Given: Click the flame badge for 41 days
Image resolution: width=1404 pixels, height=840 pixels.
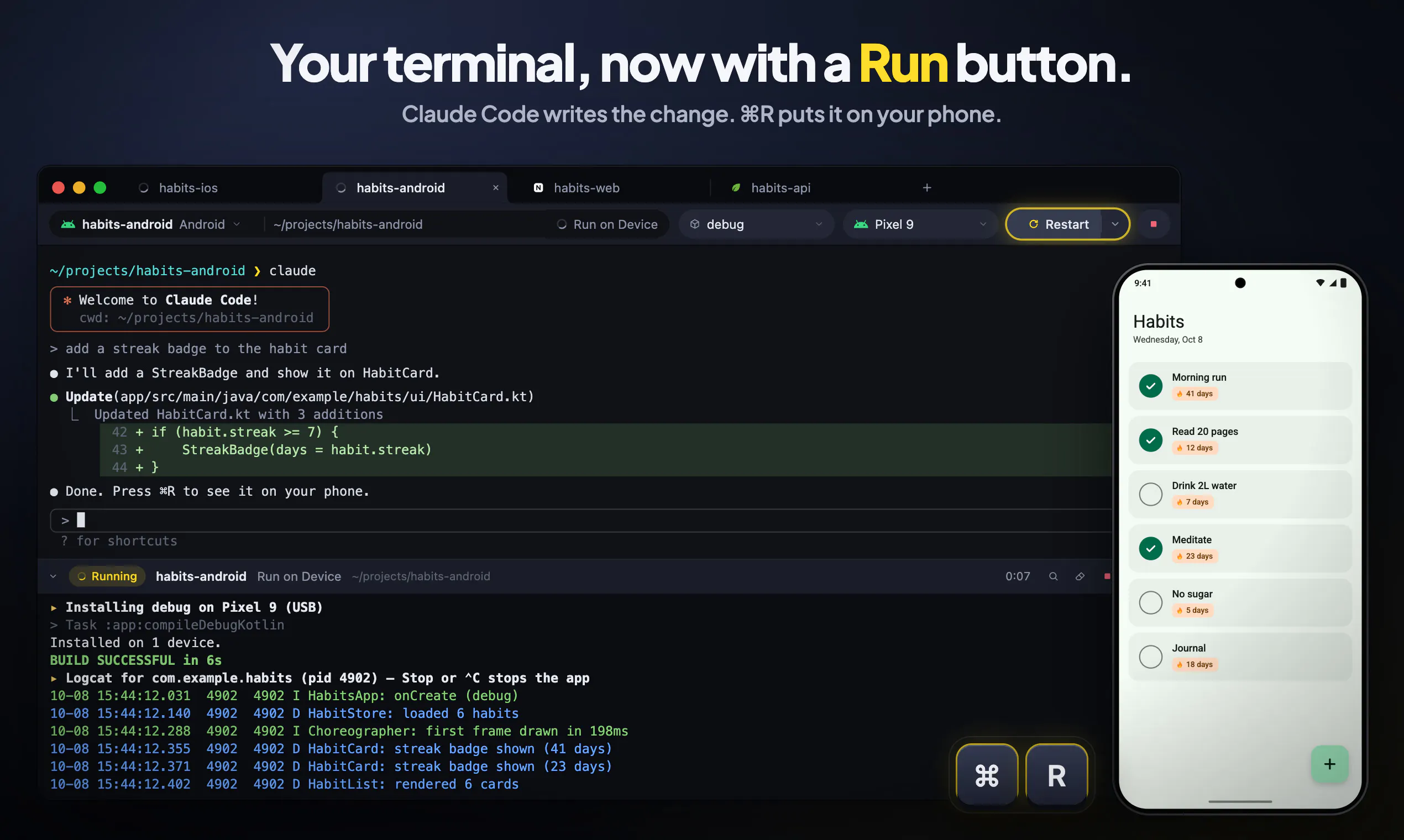Looking at the screenshot, I should (1195, 393).
